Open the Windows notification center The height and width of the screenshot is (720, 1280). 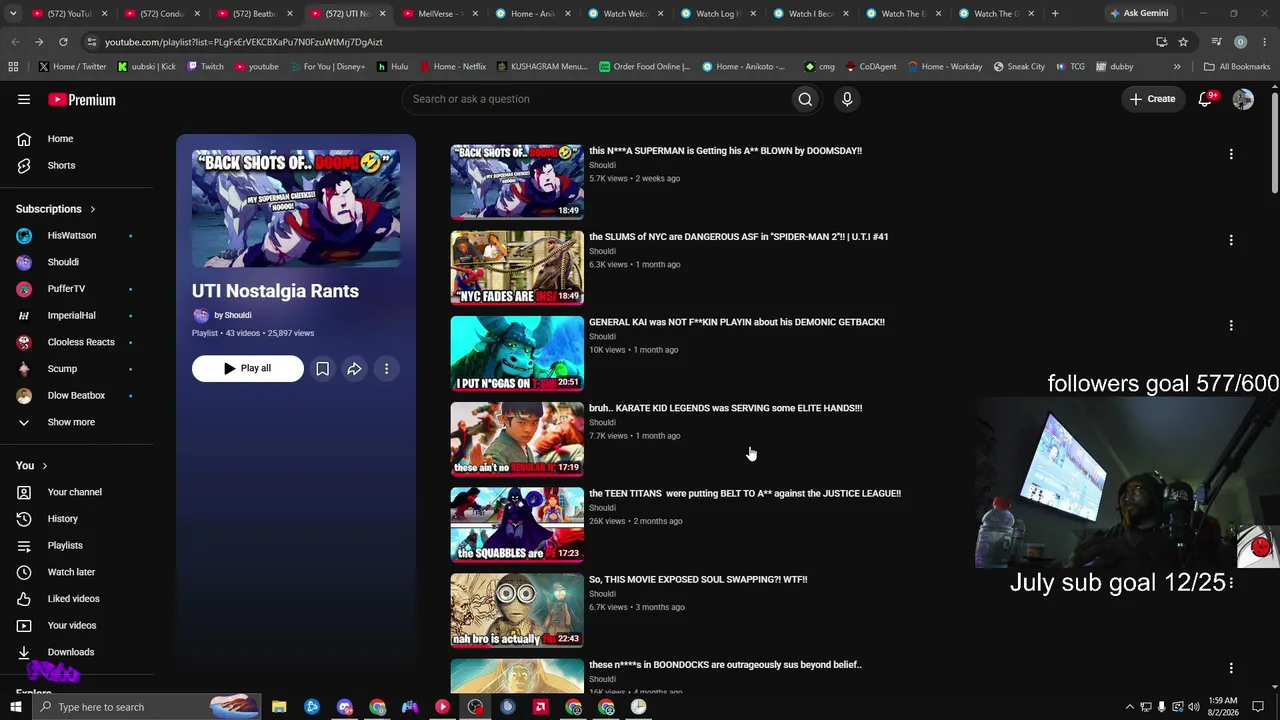point(1258,707)
